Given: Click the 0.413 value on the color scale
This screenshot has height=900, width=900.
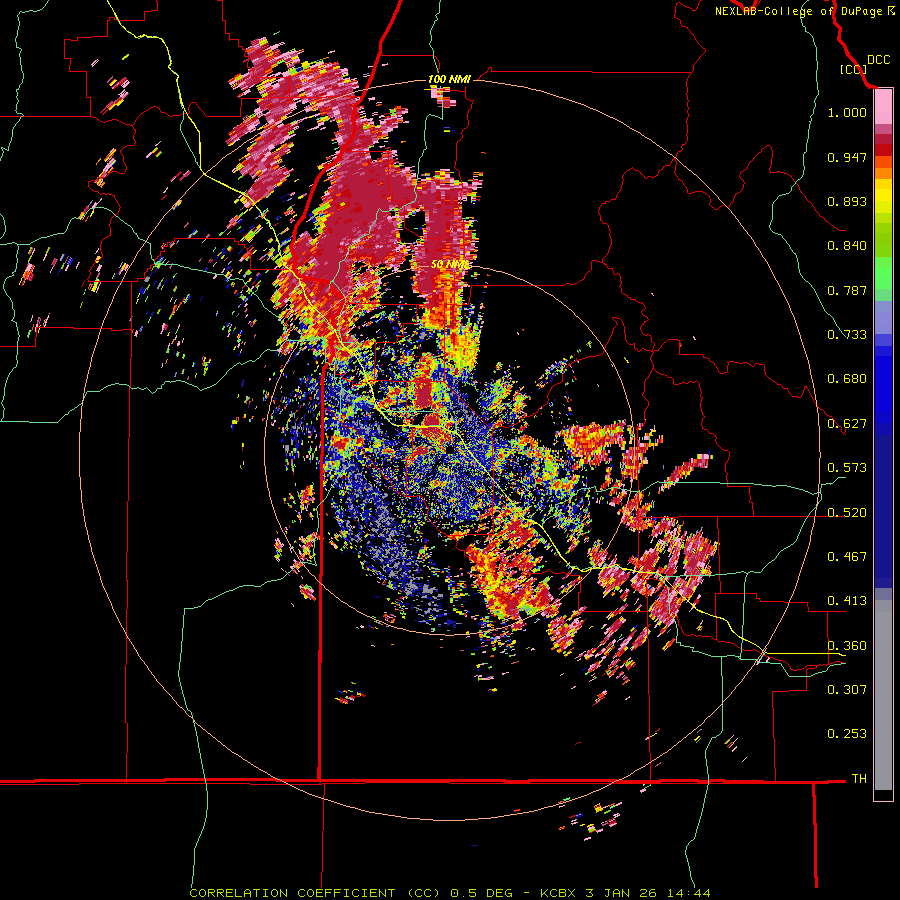Looking at the screenshot, I should (847, 601).
